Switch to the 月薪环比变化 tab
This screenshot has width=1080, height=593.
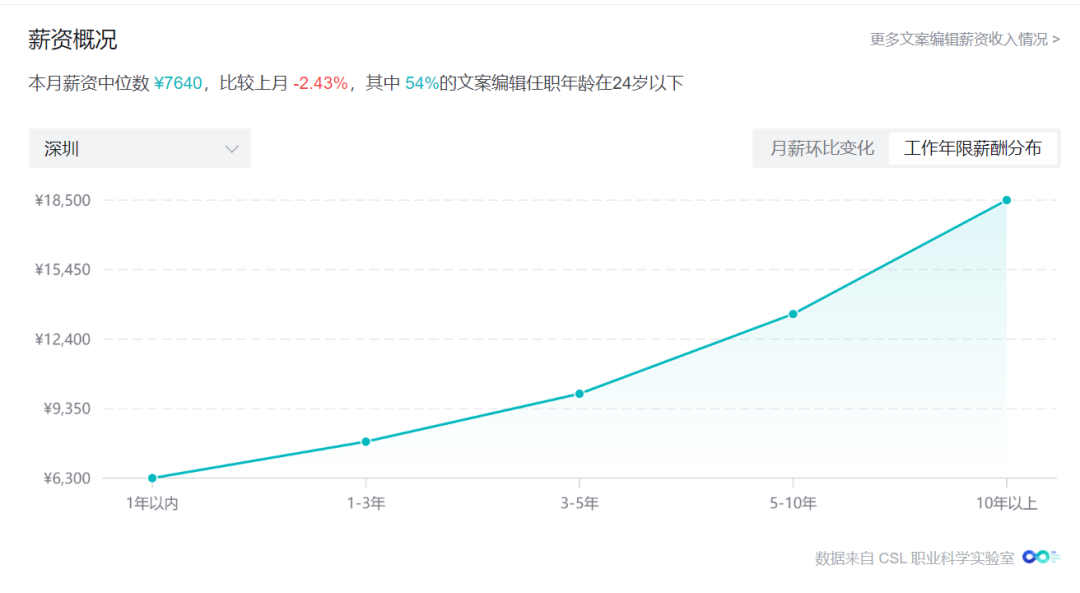point(821,149)
